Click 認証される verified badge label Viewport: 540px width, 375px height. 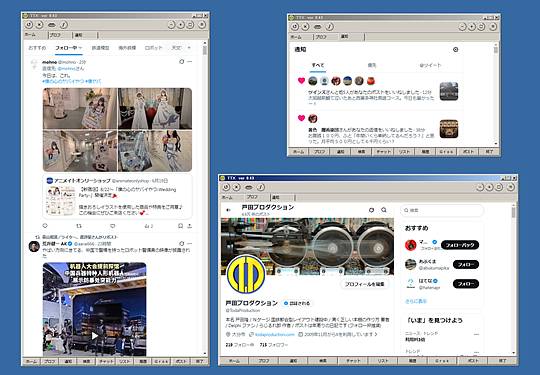point(297,303)
